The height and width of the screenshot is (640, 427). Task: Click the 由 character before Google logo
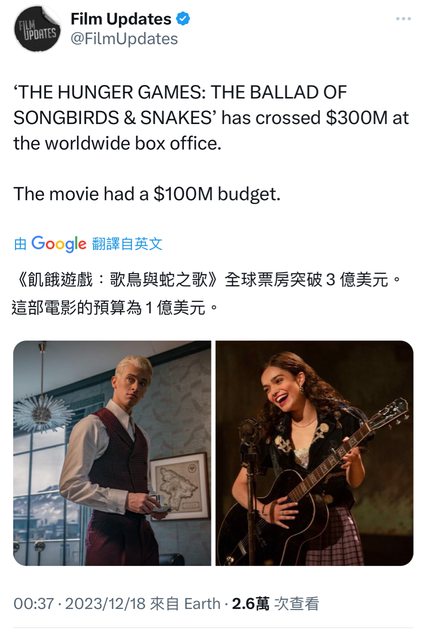[x=20, y=244]
